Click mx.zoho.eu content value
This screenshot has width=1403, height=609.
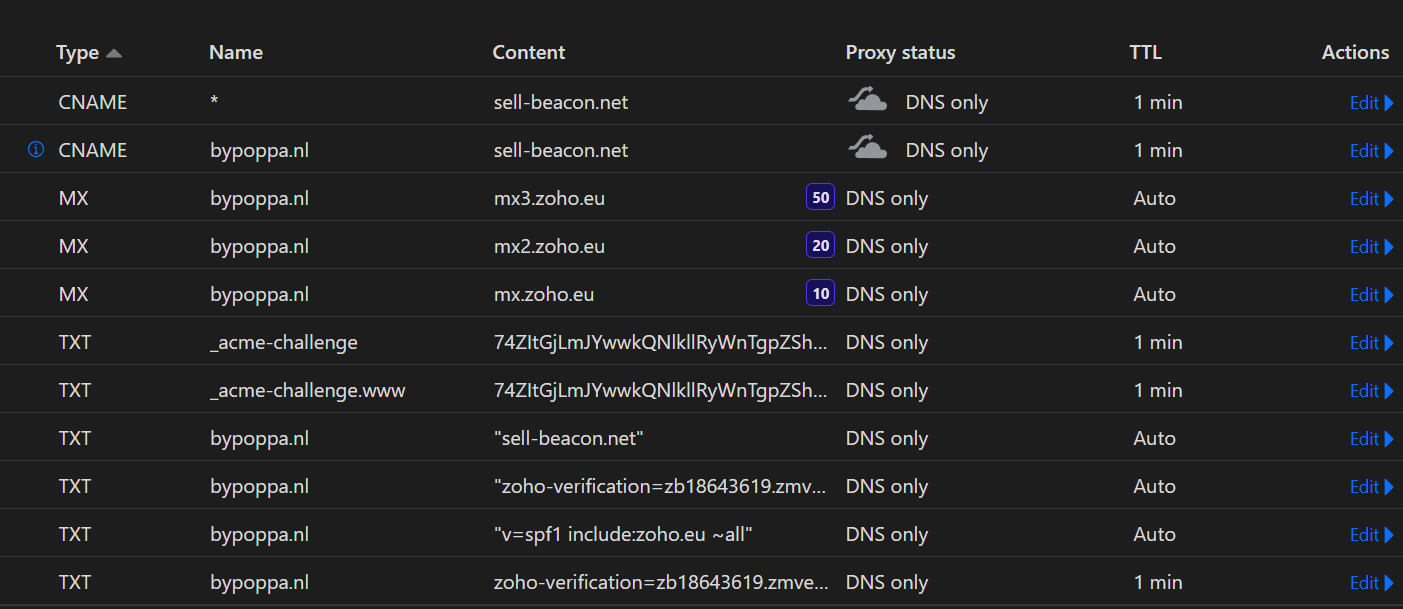544,294
